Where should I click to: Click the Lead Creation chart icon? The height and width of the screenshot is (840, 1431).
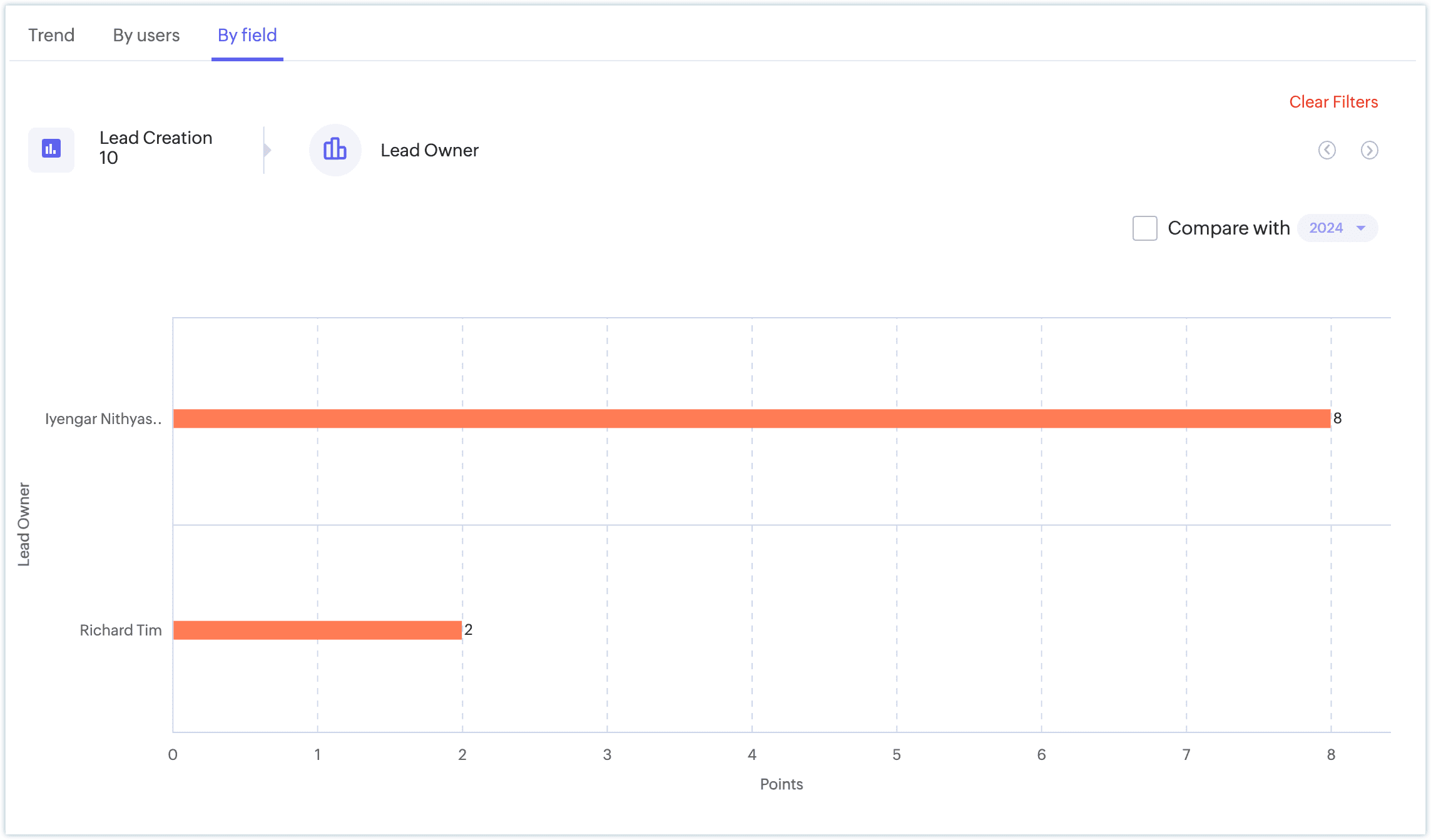click(51, 149)
